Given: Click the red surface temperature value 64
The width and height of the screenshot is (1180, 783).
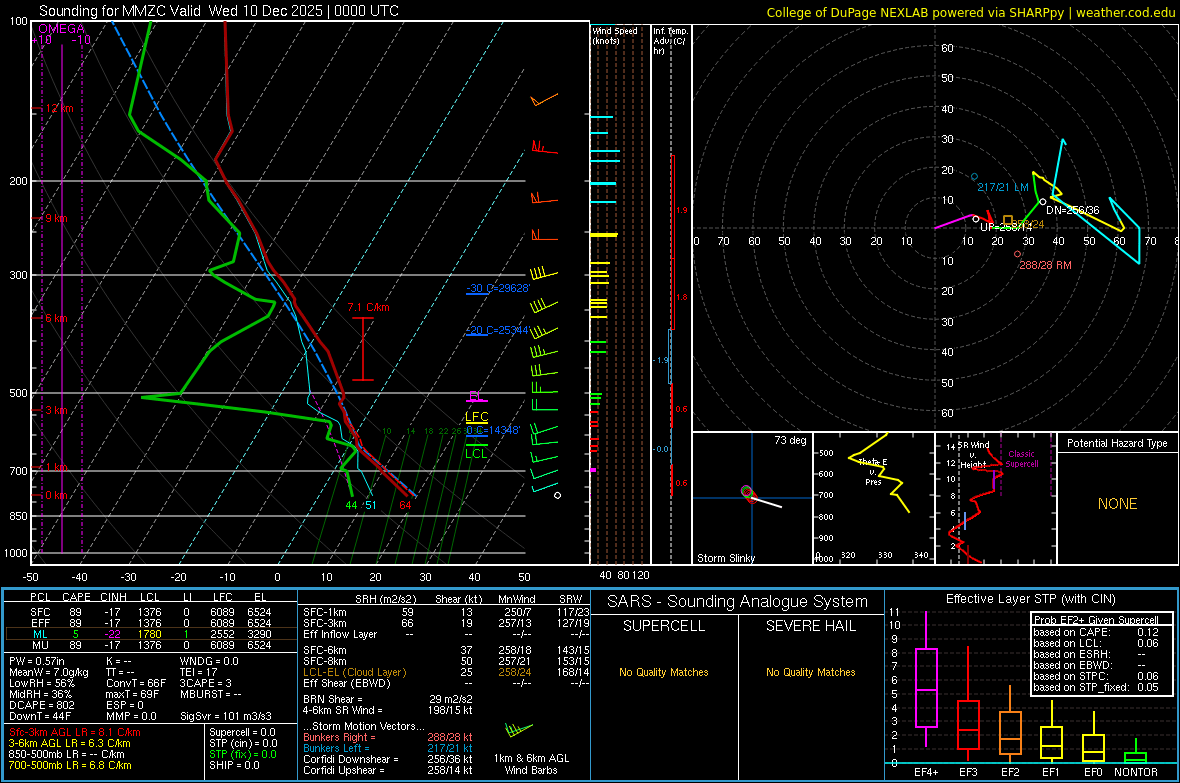Looking at the screenshot, I should tap(406, 505).
